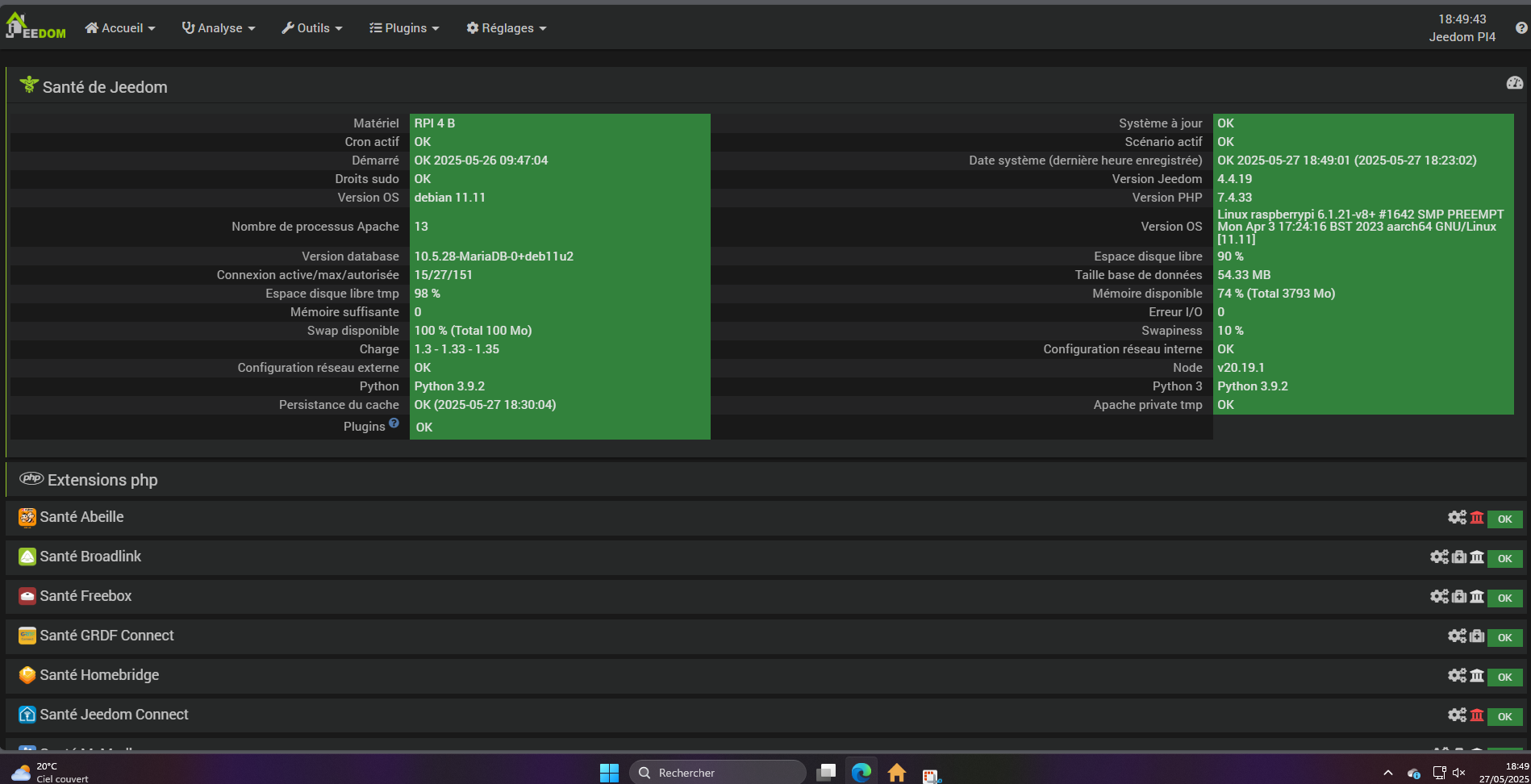Open the weather widget showing 20°C
Viewport: 1531px width, 784px height.
coord(50,773)
